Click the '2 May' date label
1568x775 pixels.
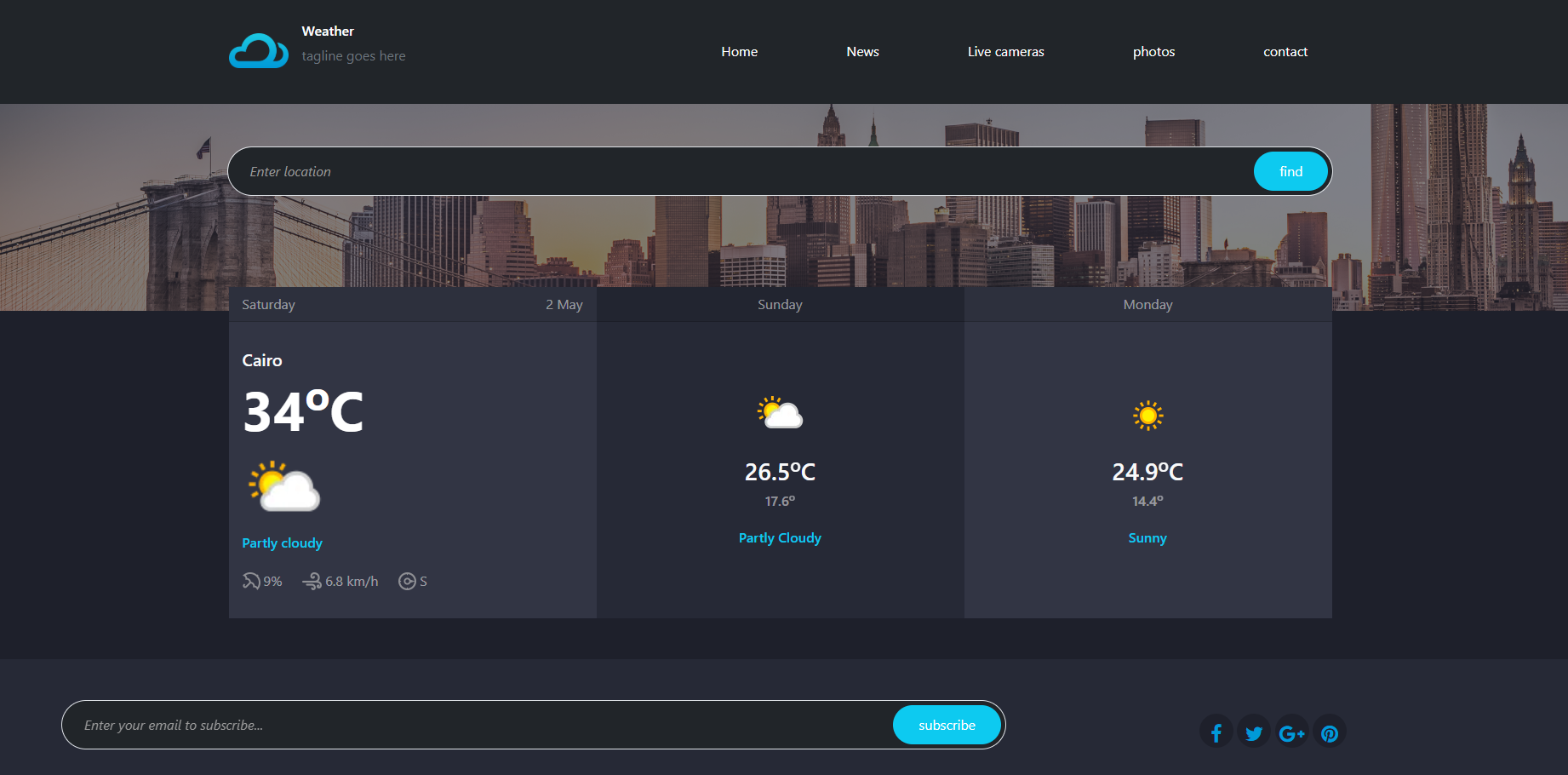coord(564,305)
